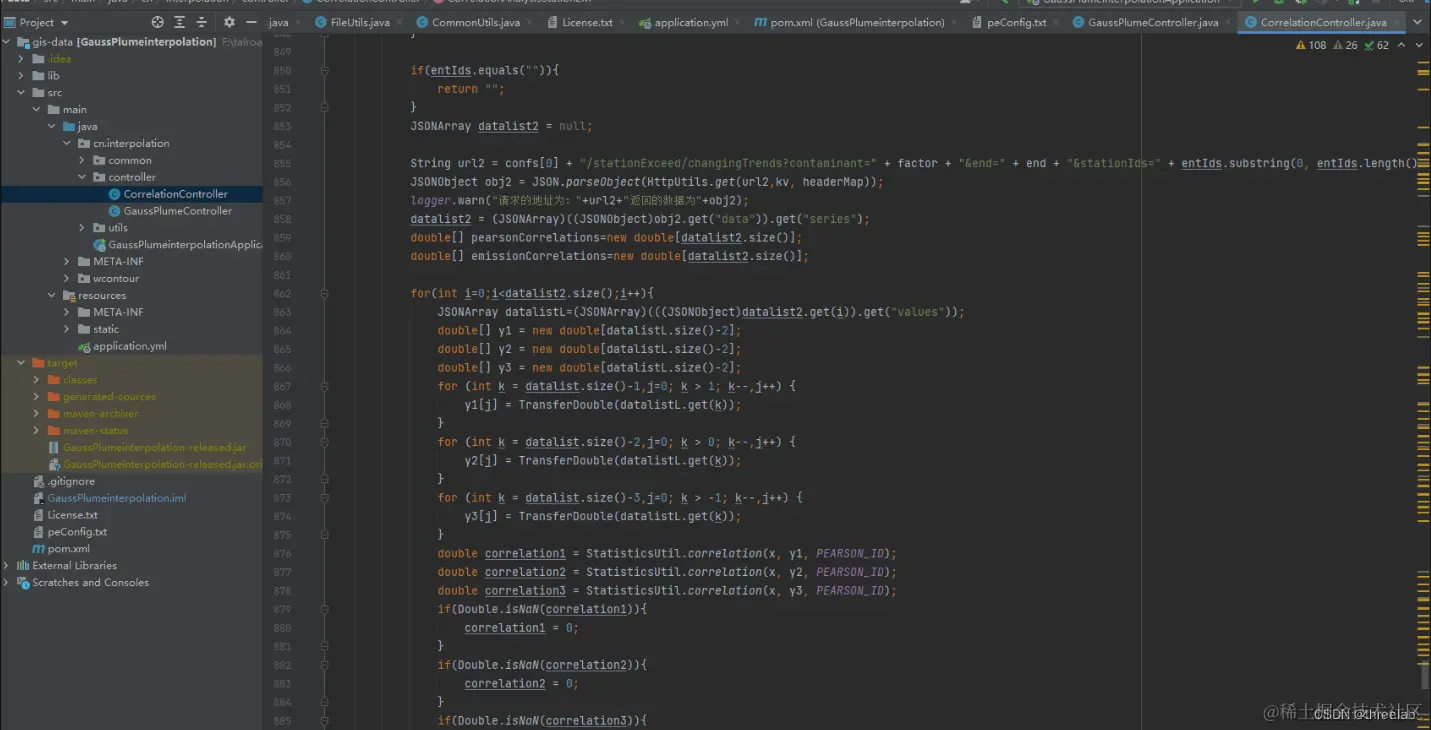
Task: Toggle code fold at line 873
Action: point(325,497)
